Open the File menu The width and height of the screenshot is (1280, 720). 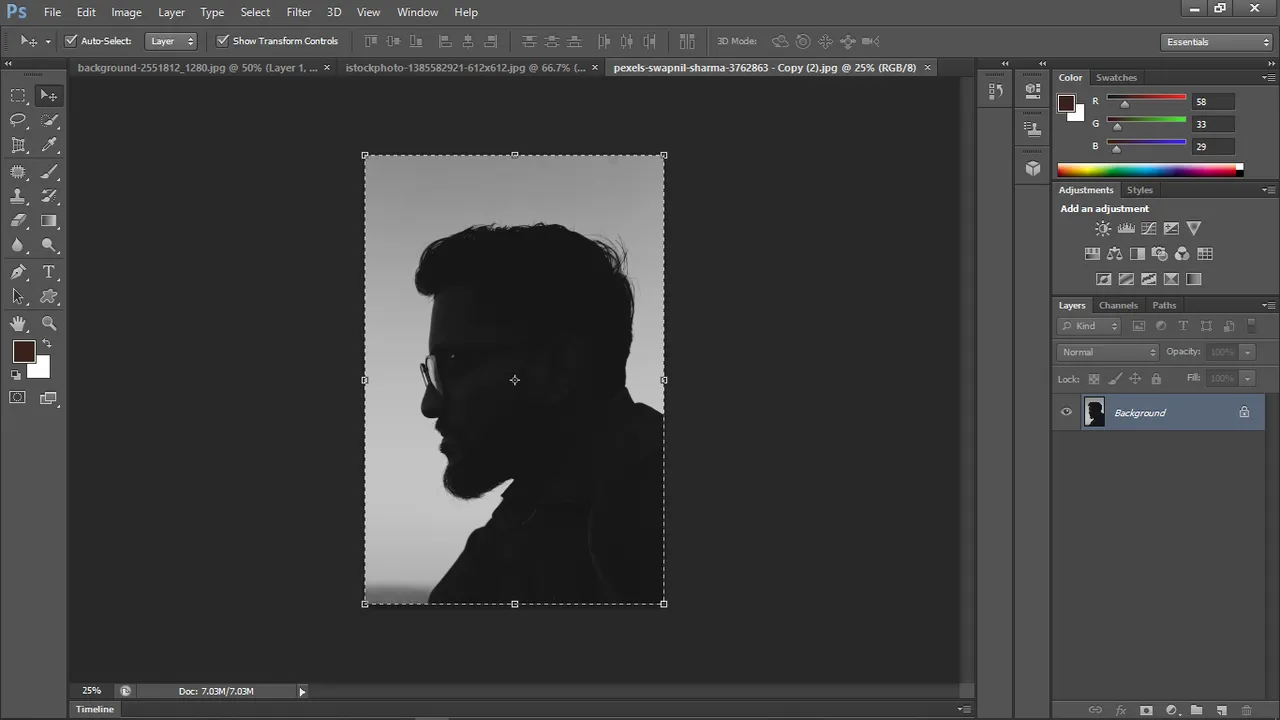tap(53, 12)
